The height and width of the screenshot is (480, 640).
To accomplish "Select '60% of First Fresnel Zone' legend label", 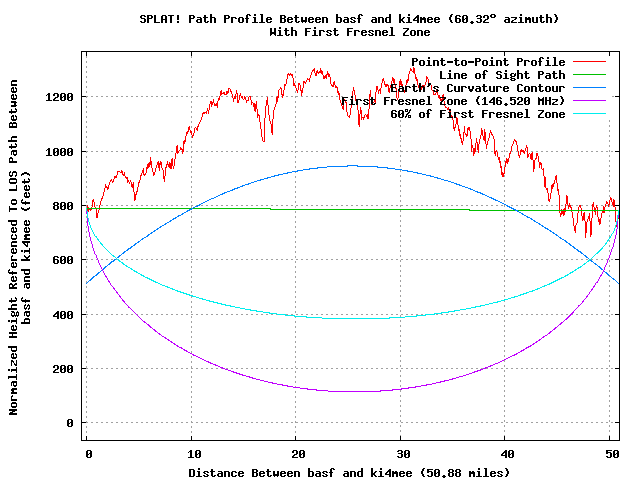I will 478,114.
